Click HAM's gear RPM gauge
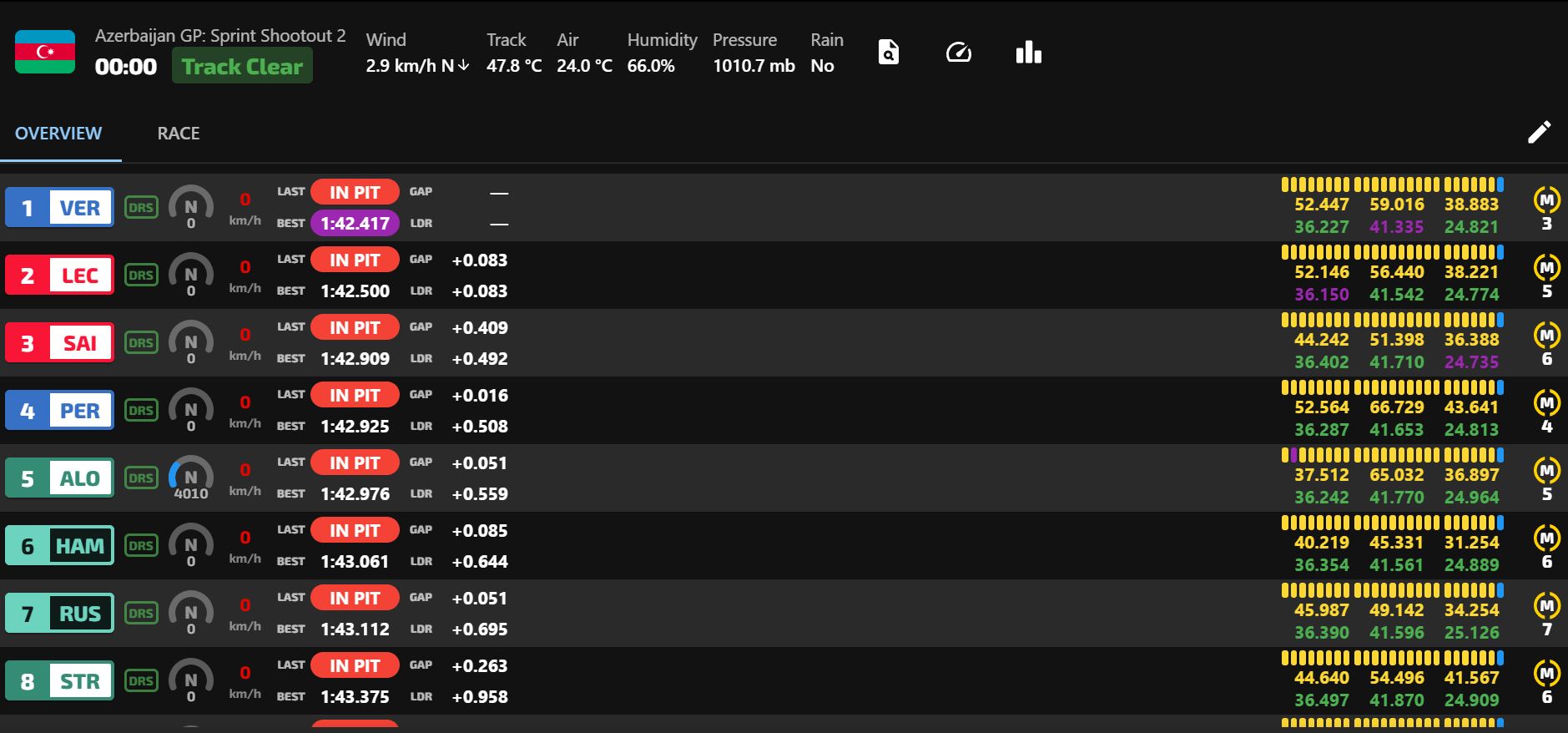1568x733 pixels. tap(191, 546)
